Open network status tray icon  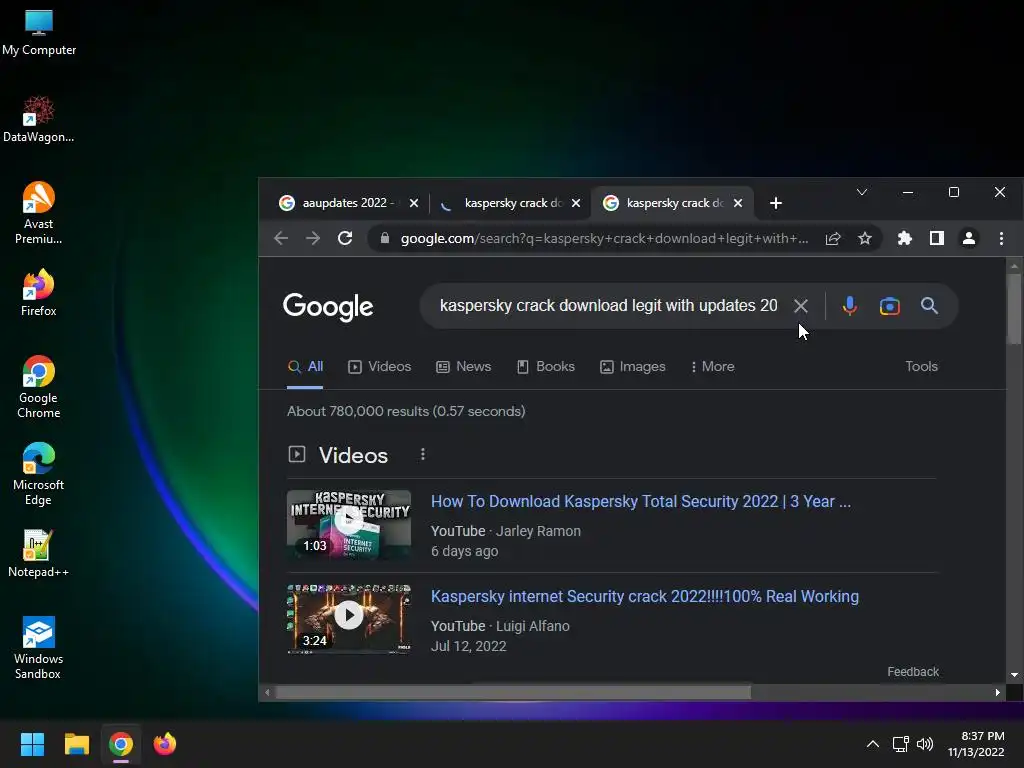(901, 744)
